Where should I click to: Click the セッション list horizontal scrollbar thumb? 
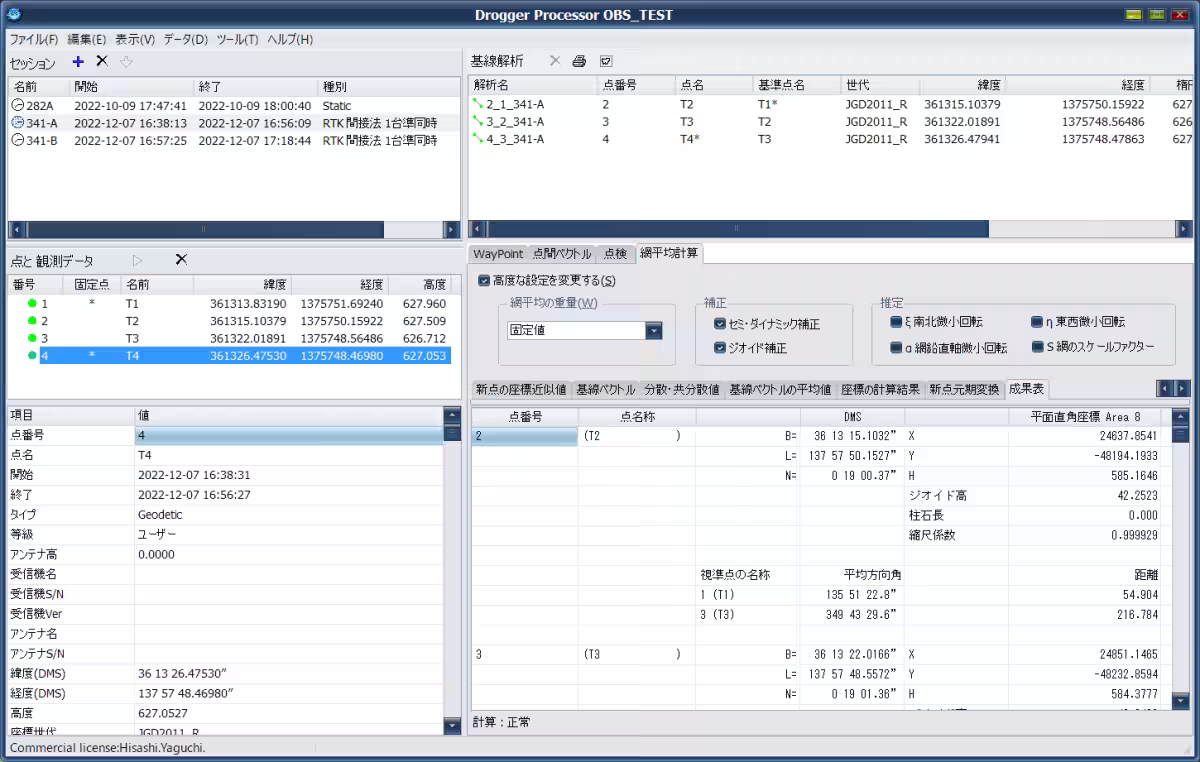coord(203,228)
